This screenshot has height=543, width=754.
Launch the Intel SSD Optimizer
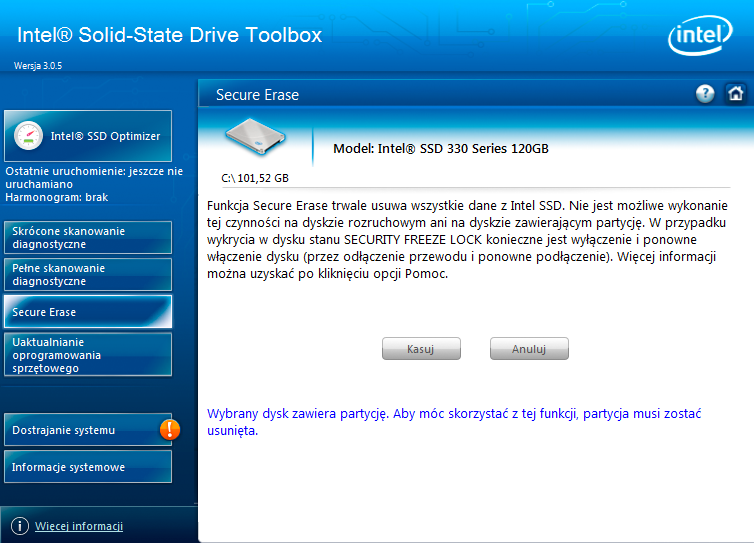click(x=88, y=136)
